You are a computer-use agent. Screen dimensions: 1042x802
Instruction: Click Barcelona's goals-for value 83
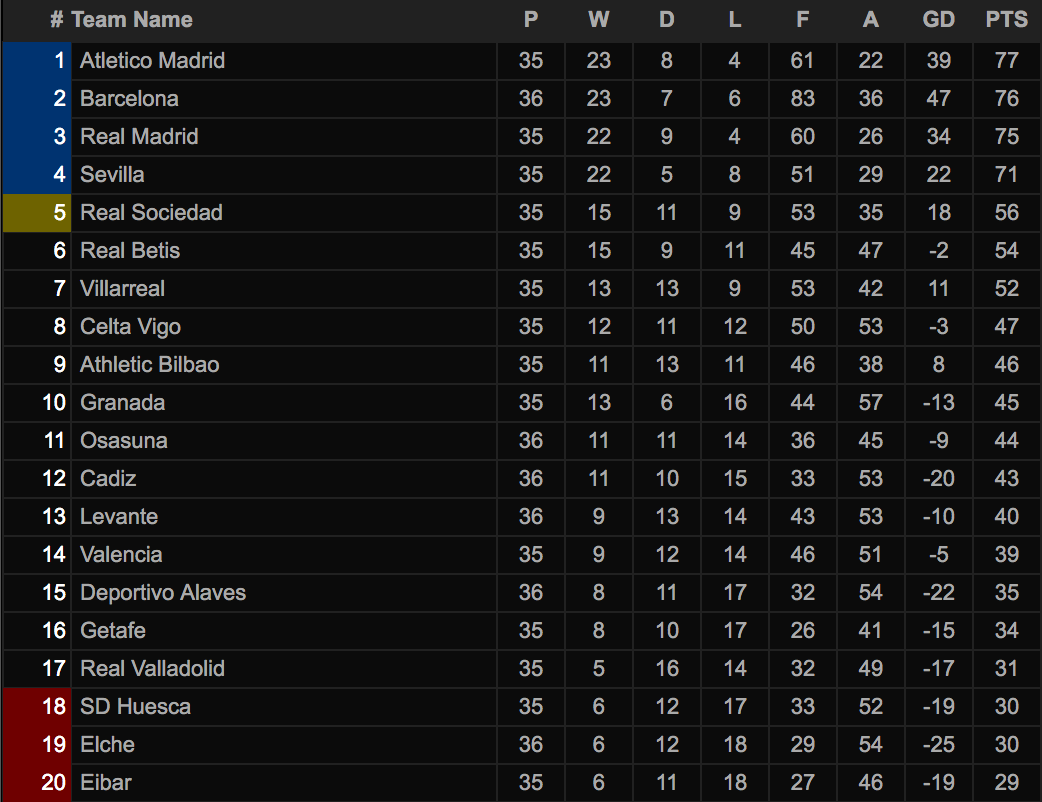click(x=802, y=99)
